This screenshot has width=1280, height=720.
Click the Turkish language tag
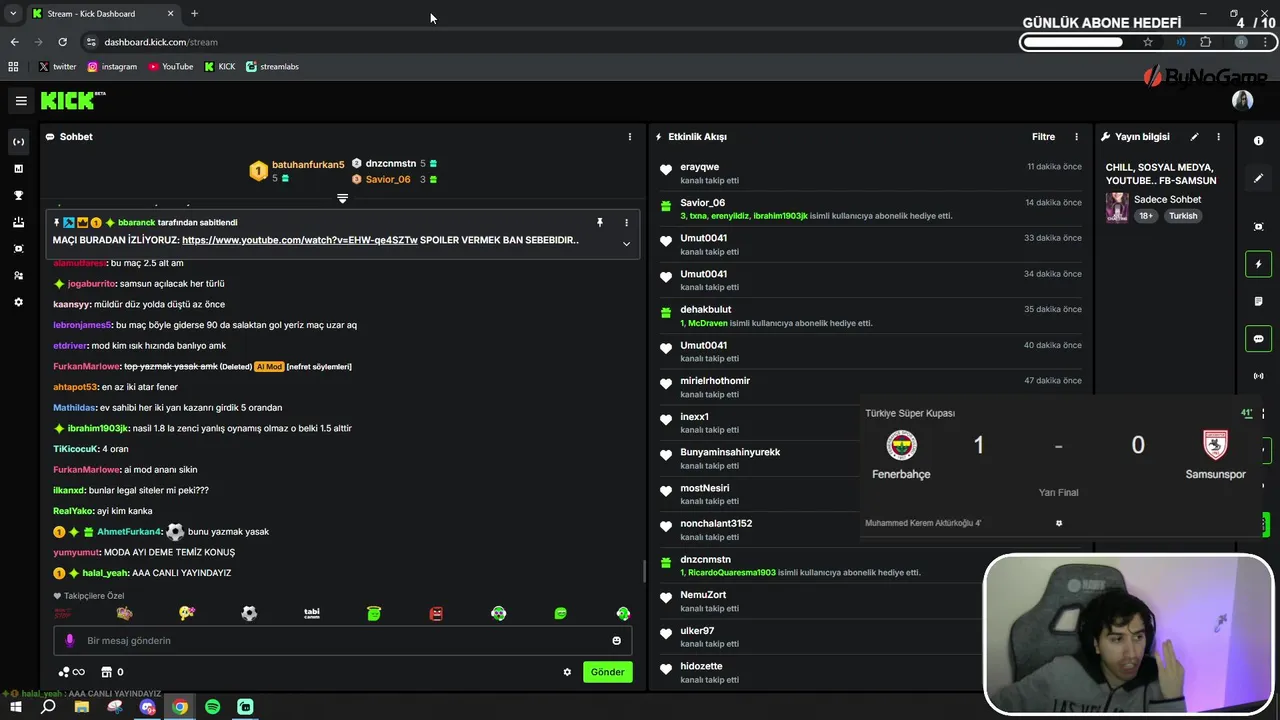(1183, 216)
